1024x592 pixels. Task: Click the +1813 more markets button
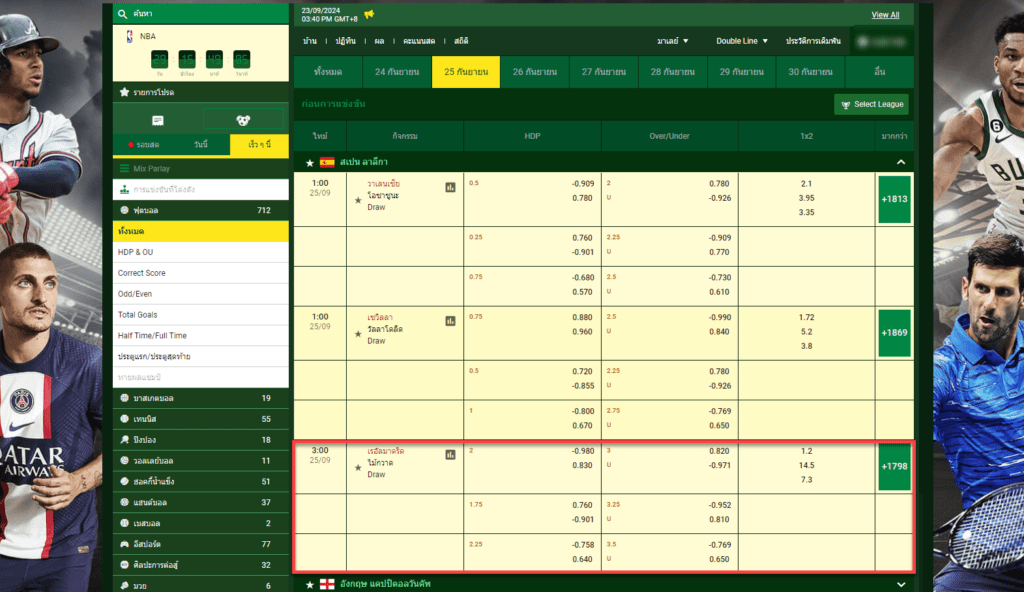point(894,199)
